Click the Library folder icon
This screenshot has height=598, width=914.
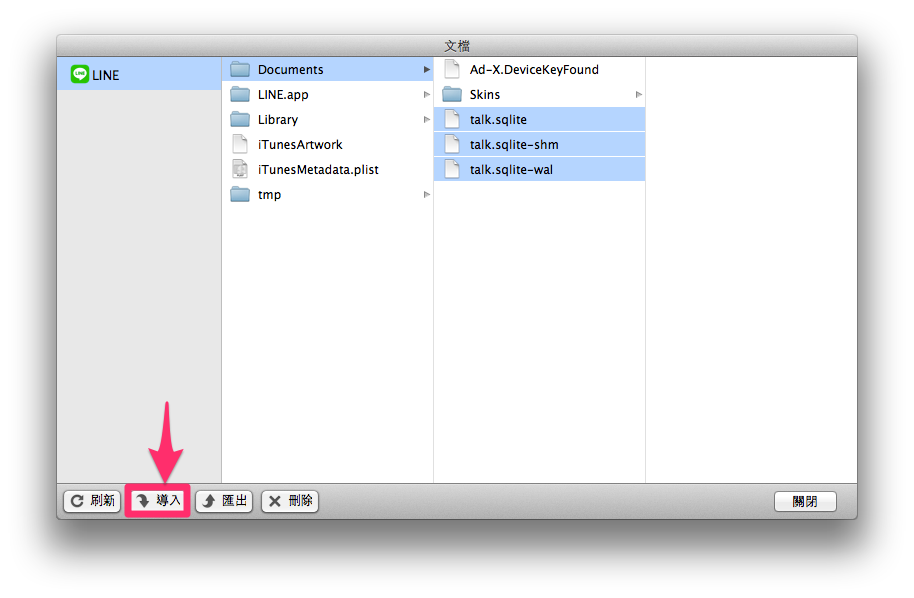coord(240,119)
